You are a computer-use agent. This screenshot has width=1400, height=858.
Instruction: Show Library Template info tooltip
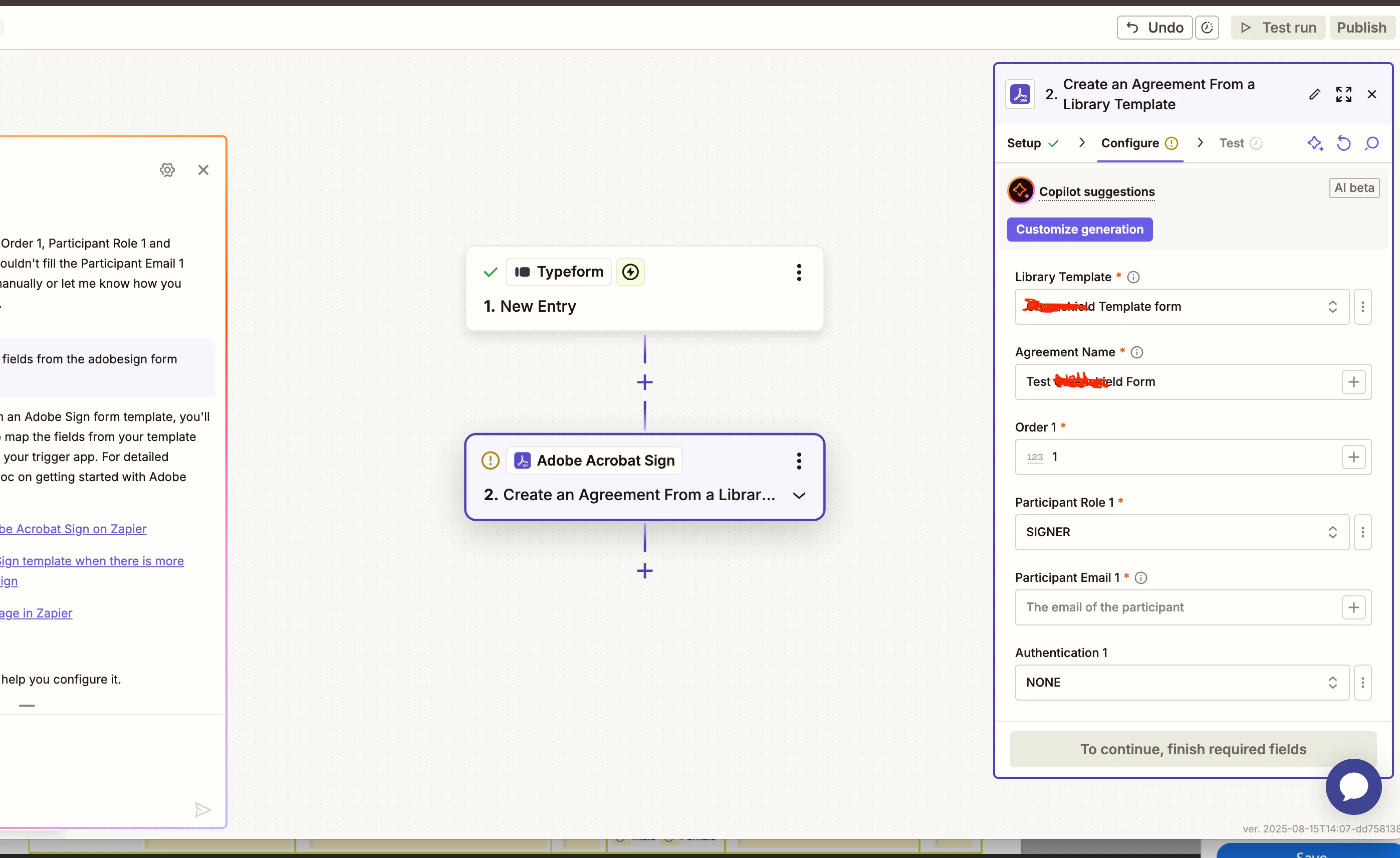(x=1133, y=277)
